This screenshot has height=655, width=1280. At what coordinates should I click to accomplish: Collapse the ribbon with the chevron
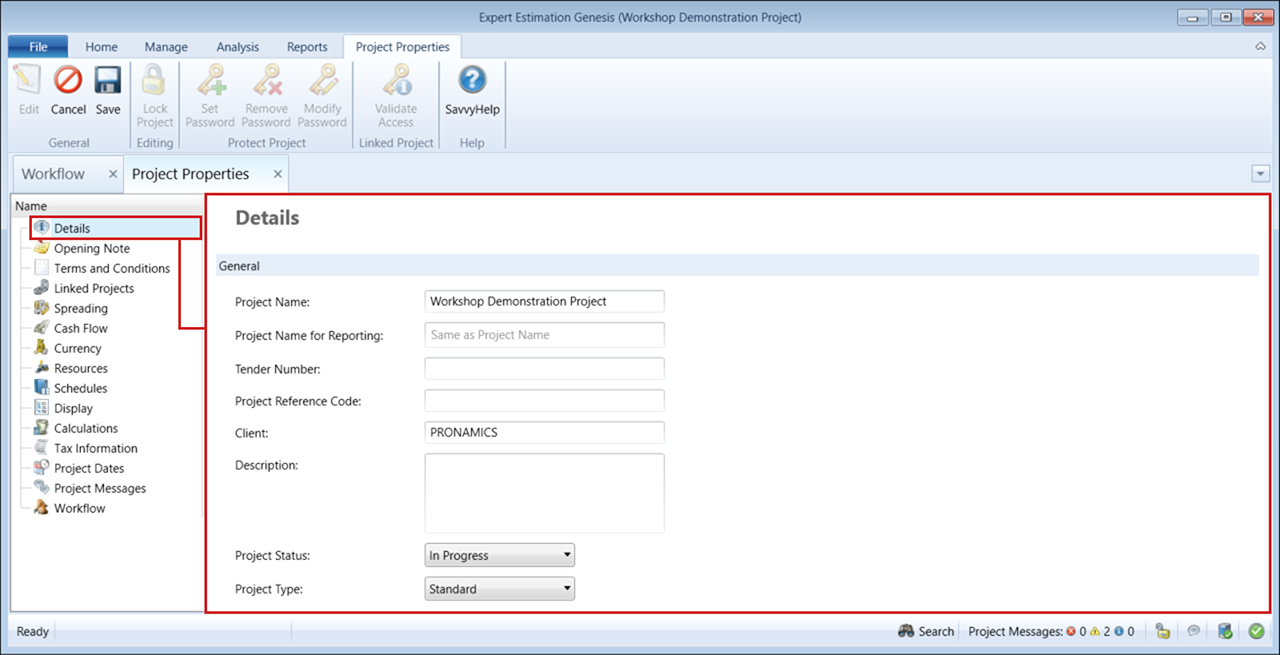coord(1260,47)
